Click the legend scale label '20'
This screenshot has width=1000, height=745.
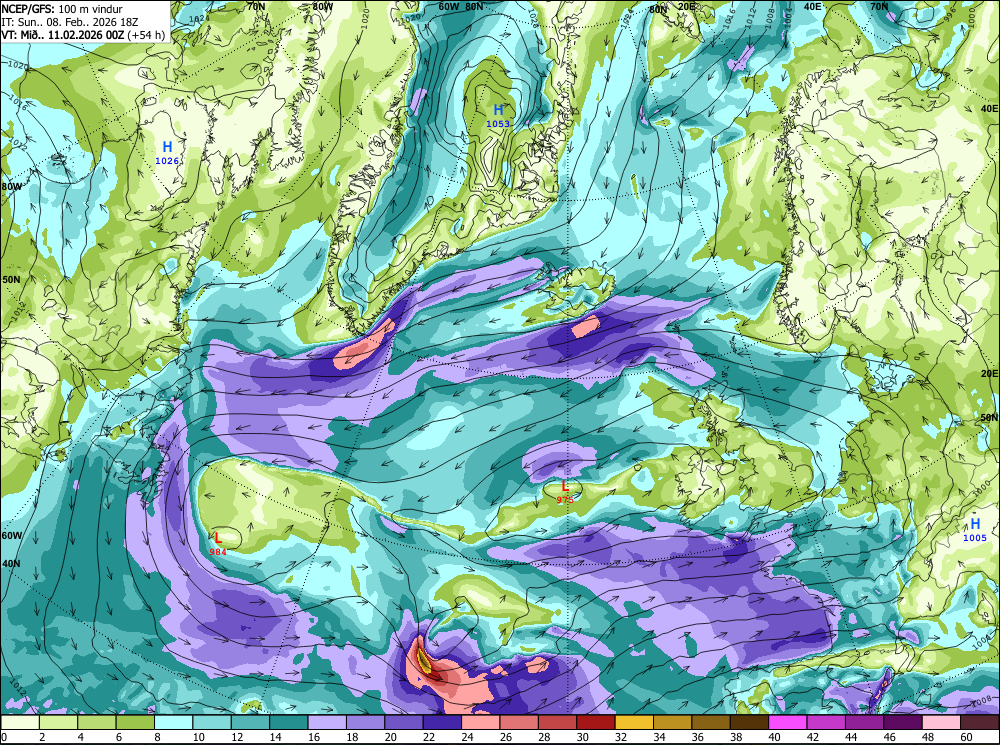point(391,737)
